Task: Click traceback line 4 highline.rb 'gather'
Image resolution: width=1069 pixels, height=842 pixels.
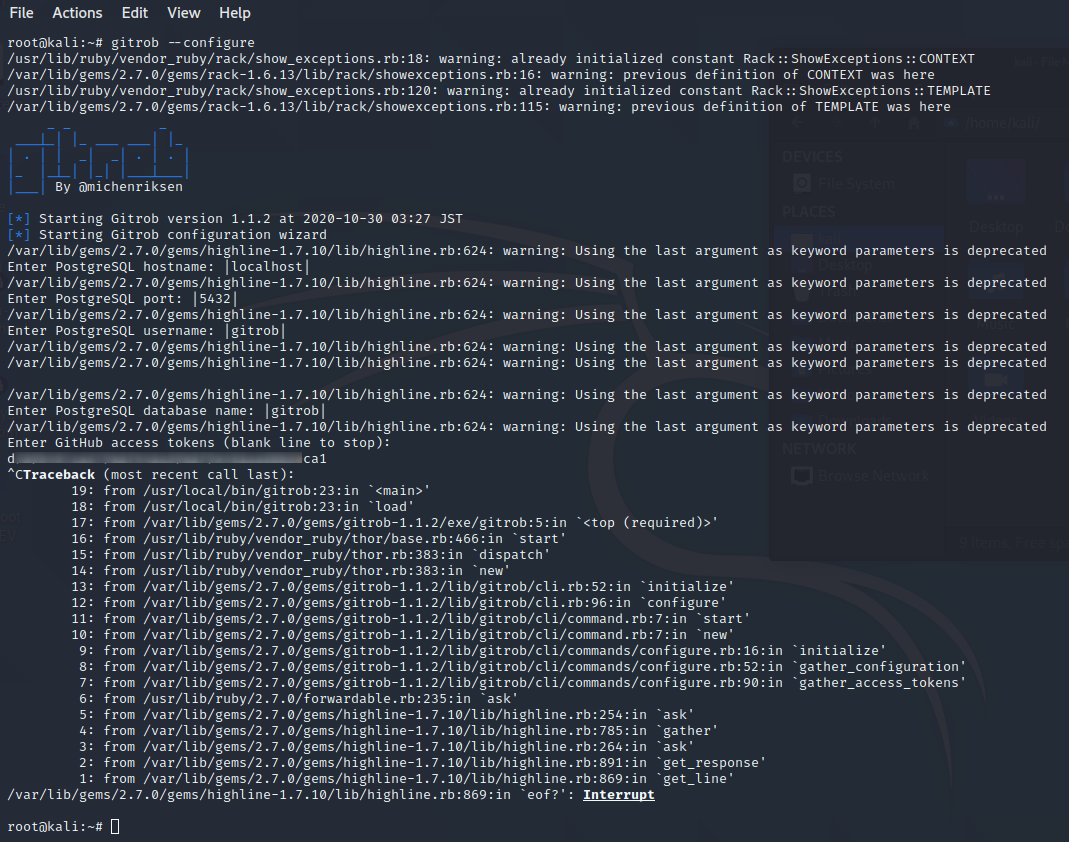Action: (398, 731)
